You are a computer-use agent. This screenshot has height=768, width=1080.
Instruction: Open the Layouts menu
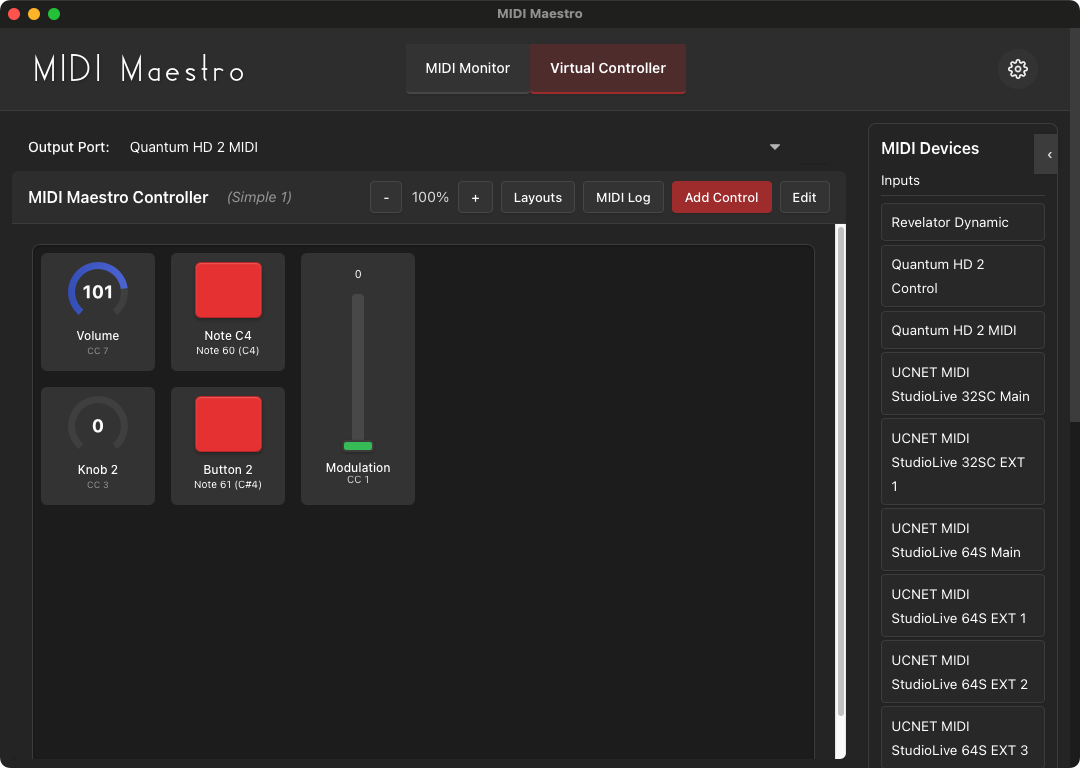(x=538, y=198)
